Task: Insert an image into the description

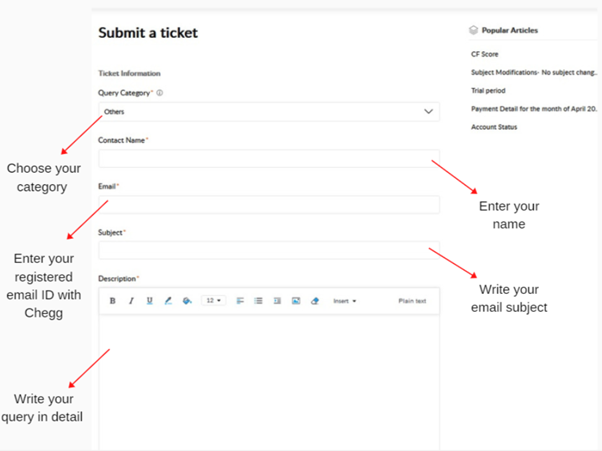Action: pyautogui.click(x=296, y=301)
